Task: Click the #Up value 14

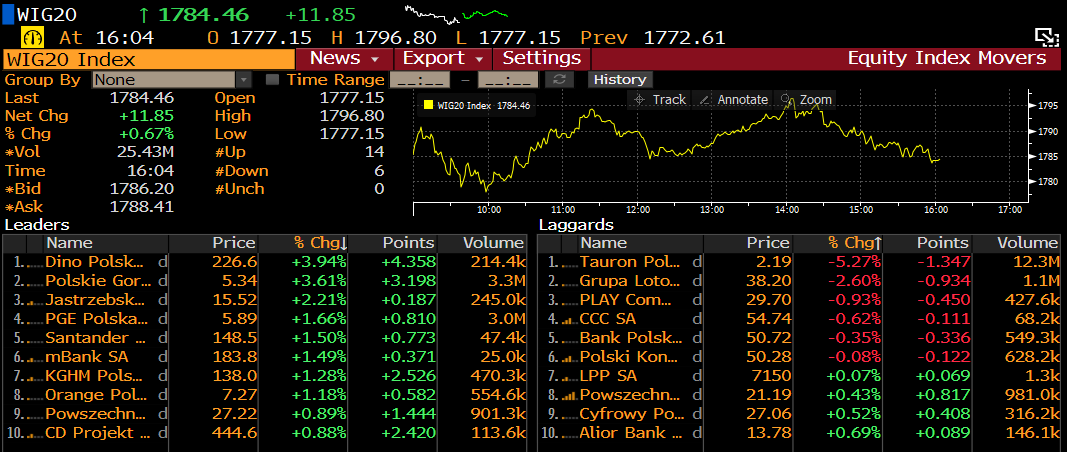Action: point(374,152)
